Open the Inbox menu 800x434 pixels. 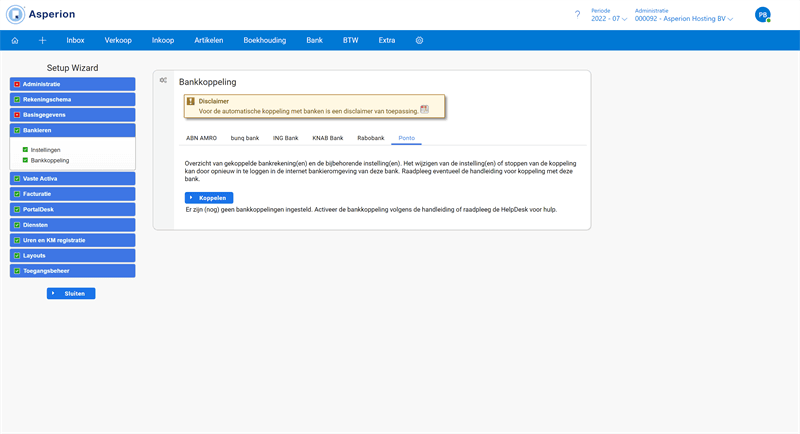point(75,40)
